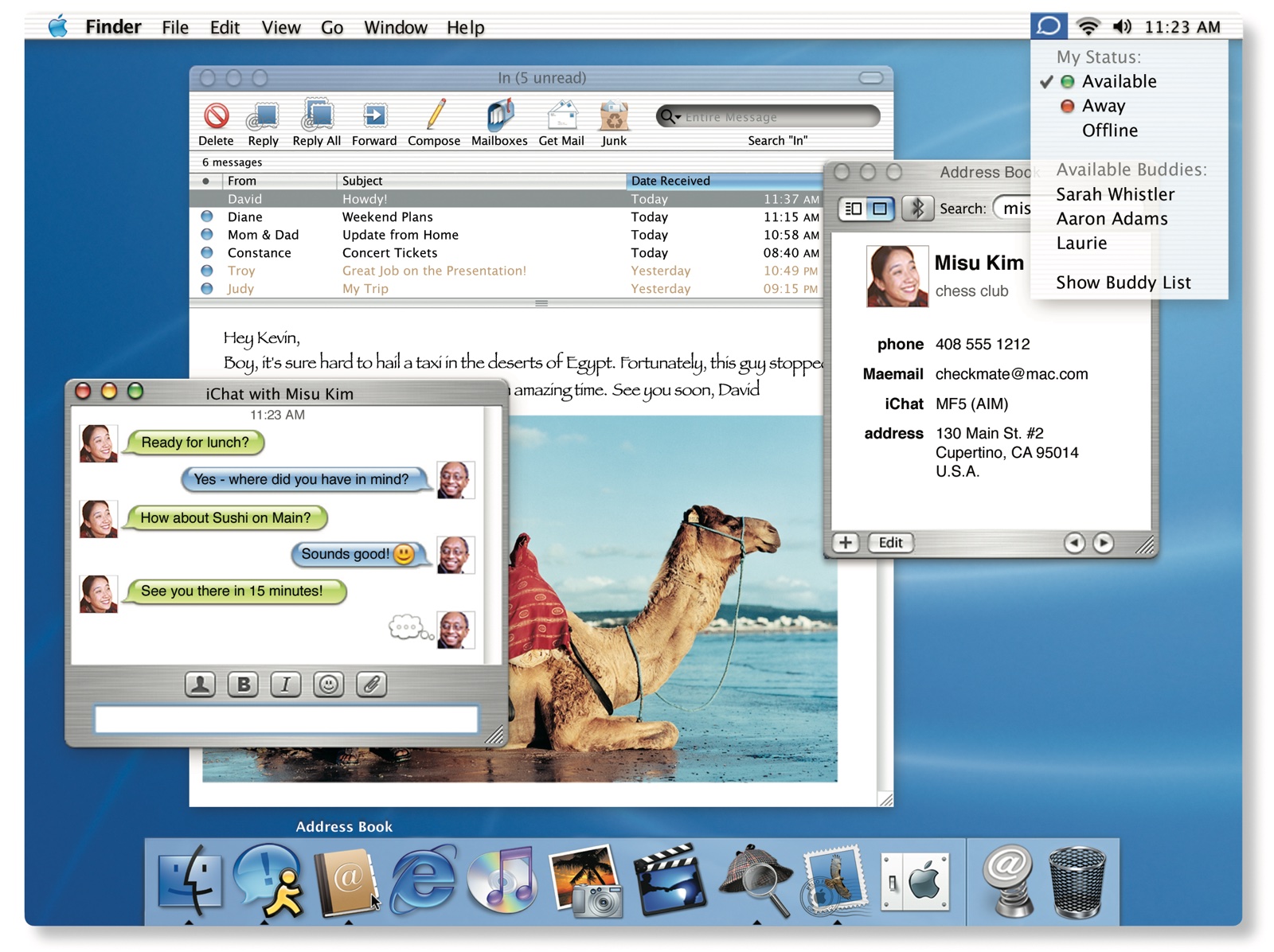Open System Preferences from the Dock
The height and width of the screenshot is (952, 1274).
coord(916,881)
